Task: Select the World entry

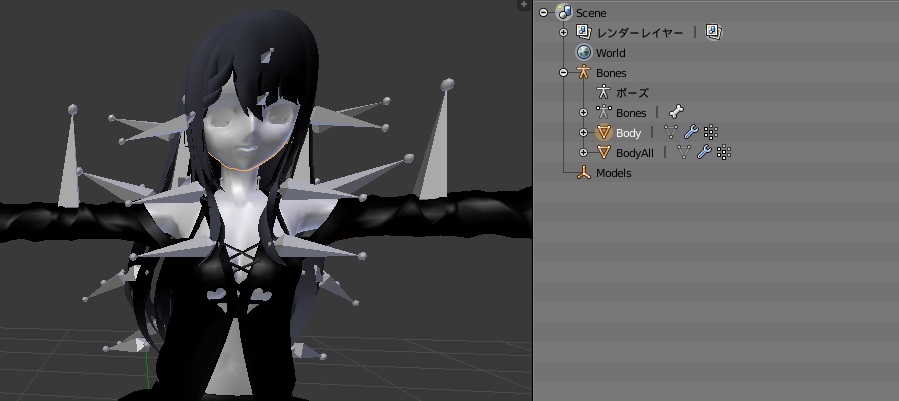Action: pyautogui.click(x=611, y=53)
